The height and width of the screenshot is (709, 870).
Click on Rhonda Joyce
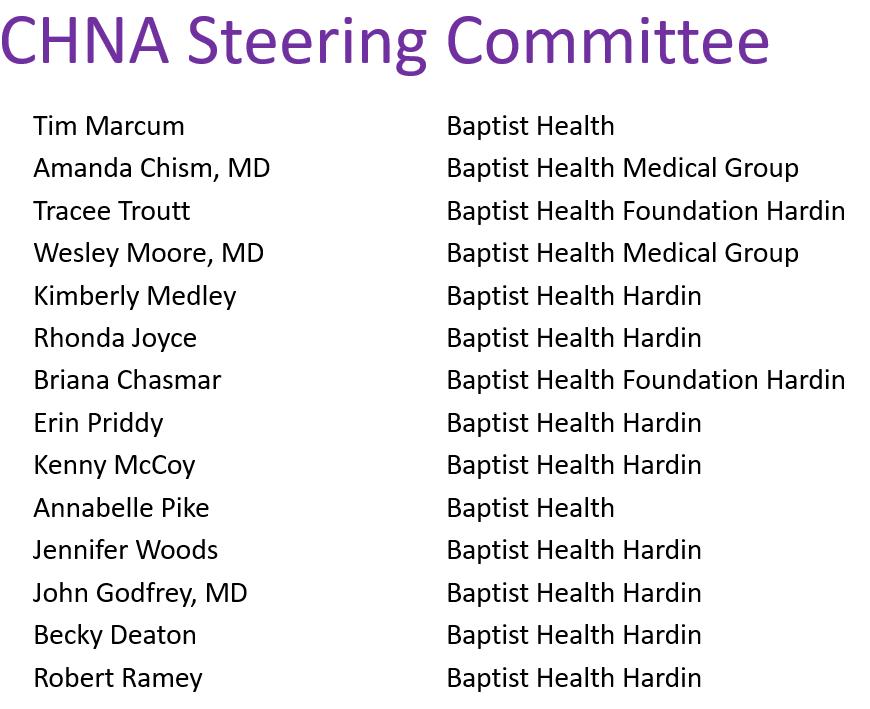115,338
